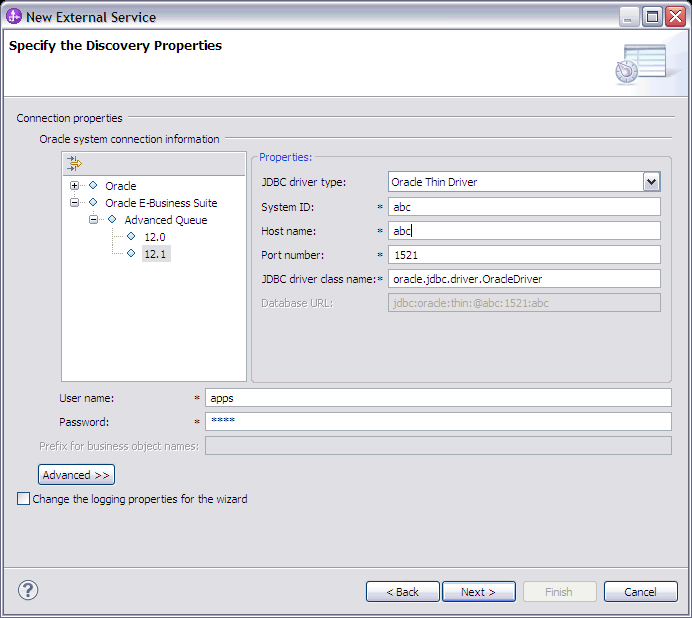Focus the Host name field
This screenshot has width=692, height=618.
coord(524,231)
